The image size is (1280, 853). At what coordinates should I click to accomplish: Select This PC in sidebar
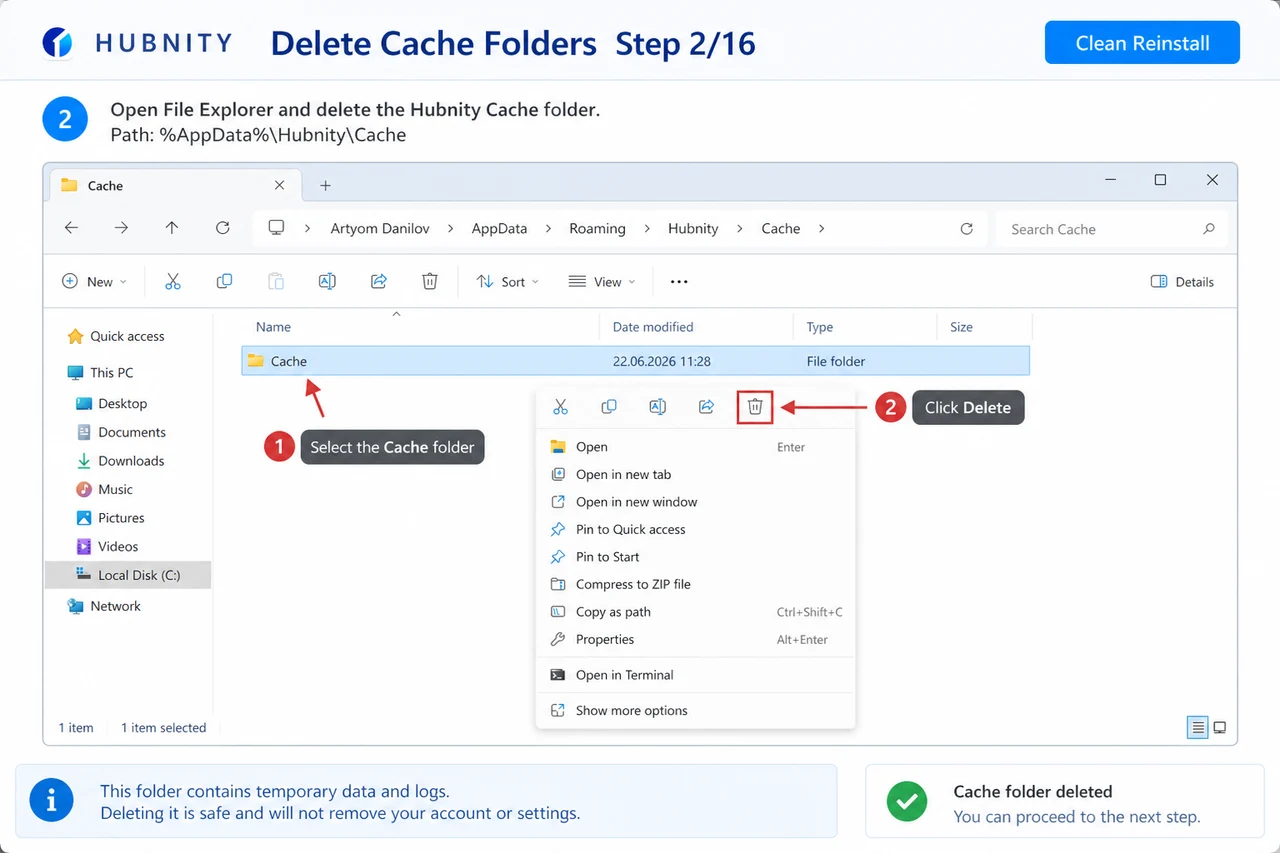point(101,372)
